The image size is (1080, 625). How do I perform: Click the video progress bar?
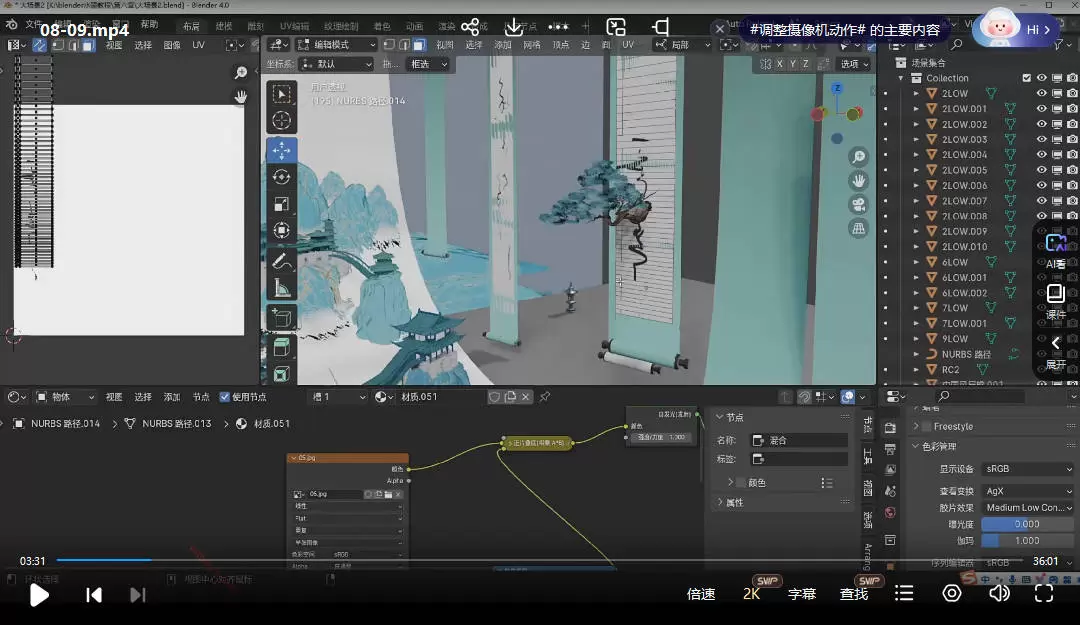point(537,560)
